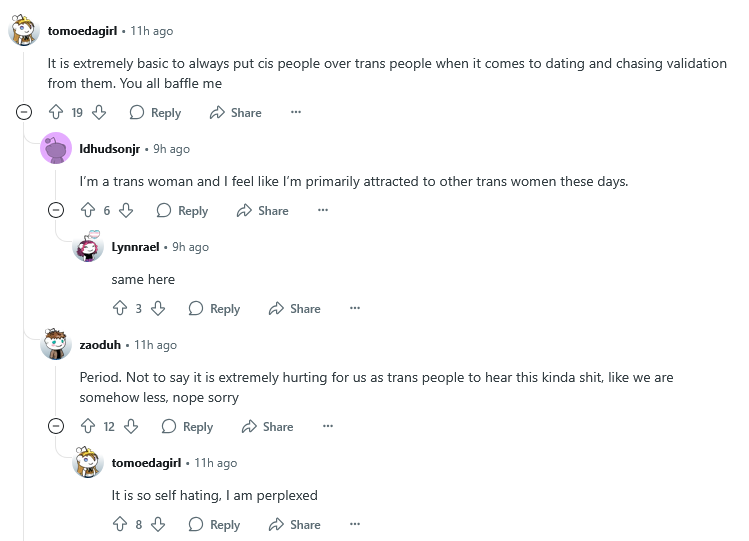Open more options on ldhudsonjr's comment

[322, 211]
